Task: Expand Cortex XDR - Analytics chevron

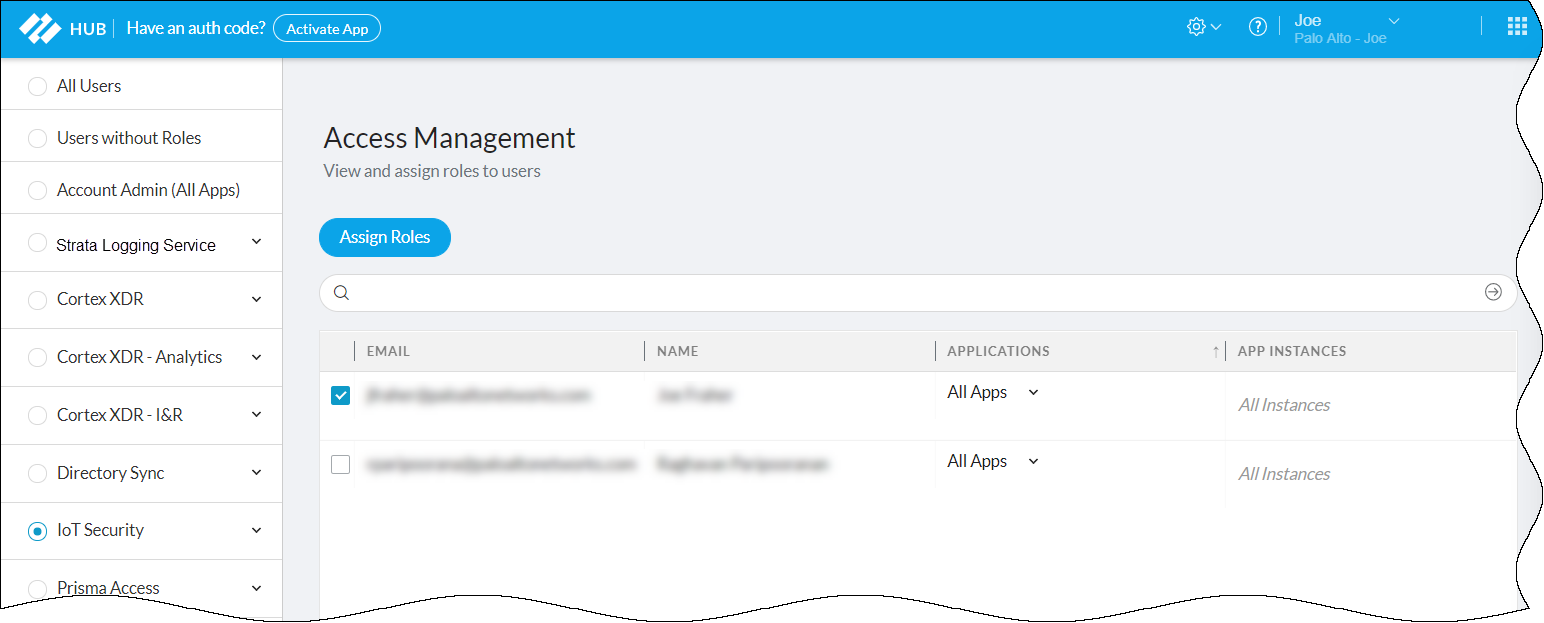Action: coord(256,357)
